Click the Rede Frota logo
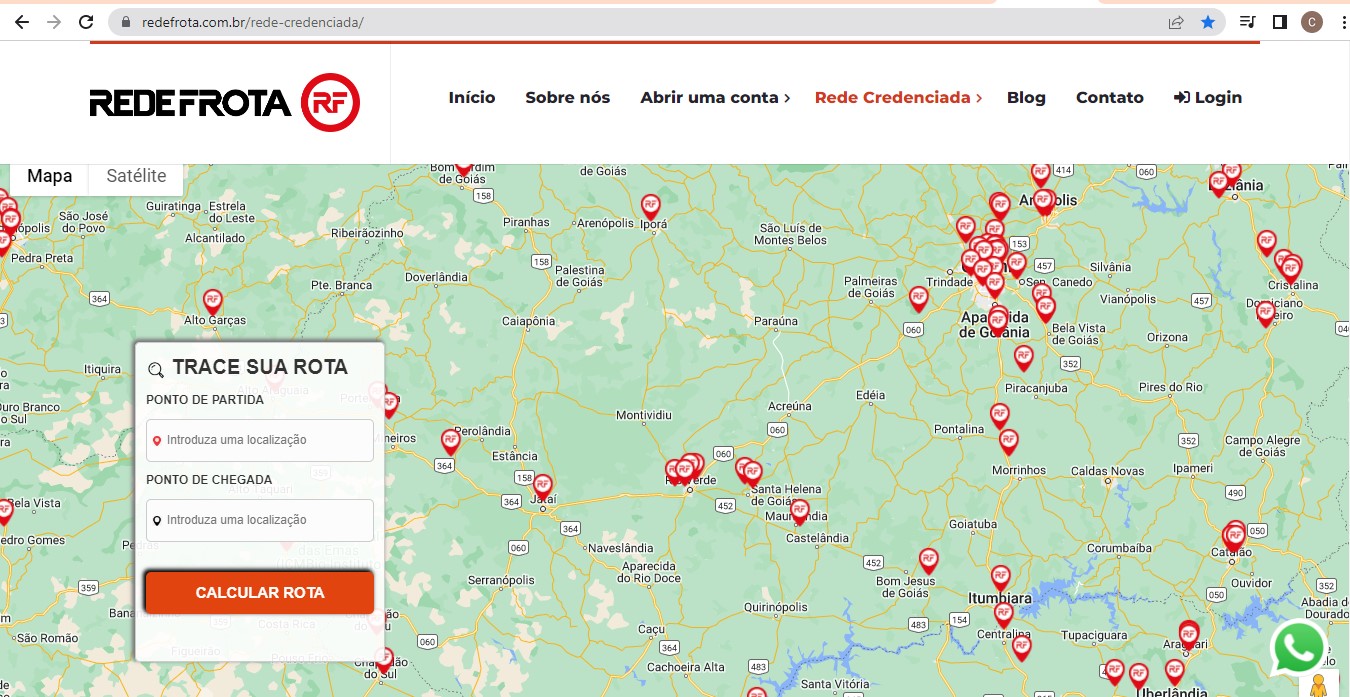The width and height of the screenshot is (1350, 697). click(225, 102)
